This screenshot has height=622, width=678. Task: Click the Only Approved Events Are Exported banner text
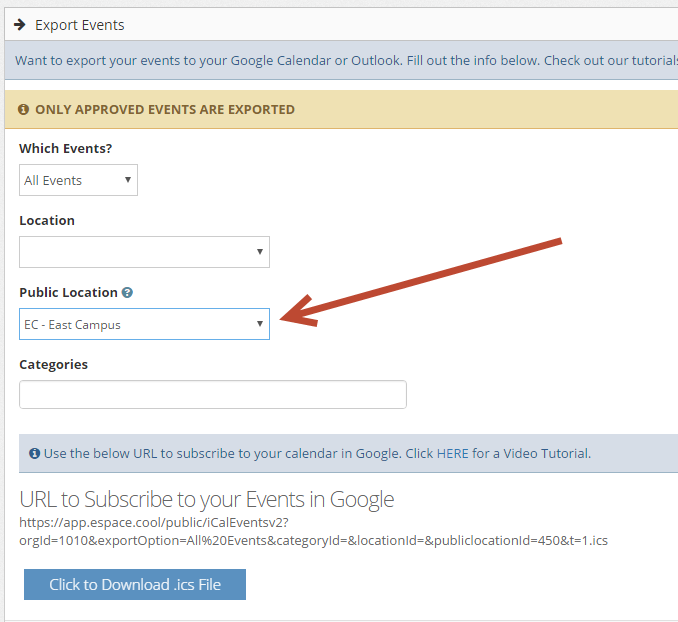tap(165, 109)
